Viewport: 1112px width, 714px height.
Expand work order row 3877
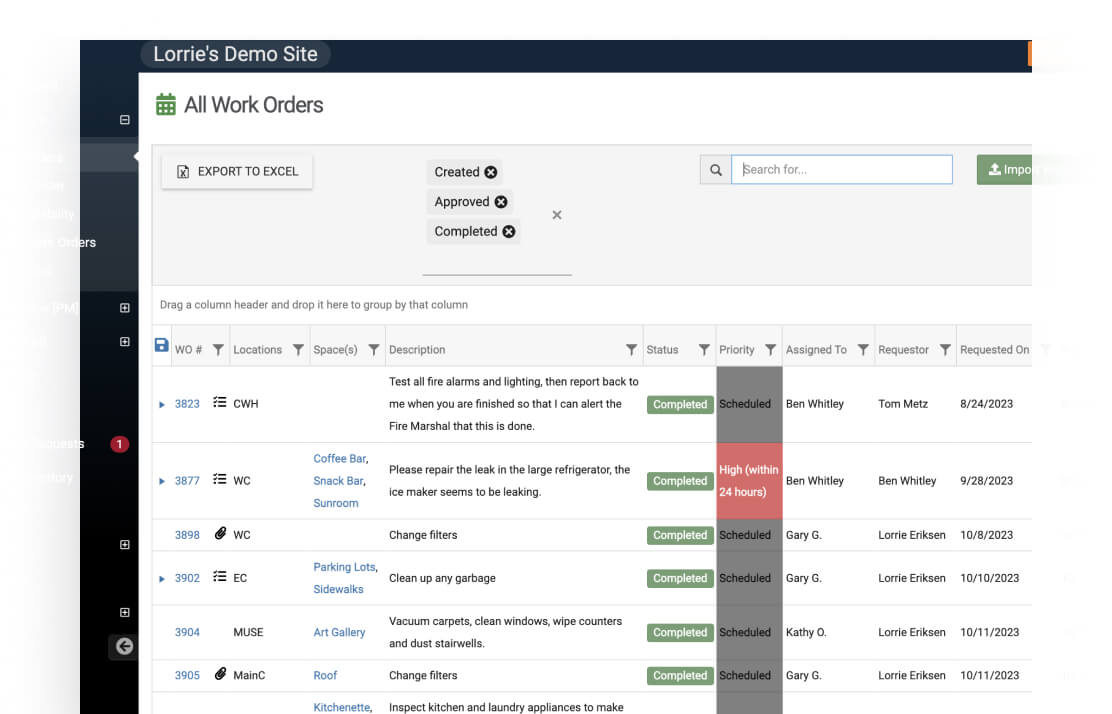coord(162,481)
